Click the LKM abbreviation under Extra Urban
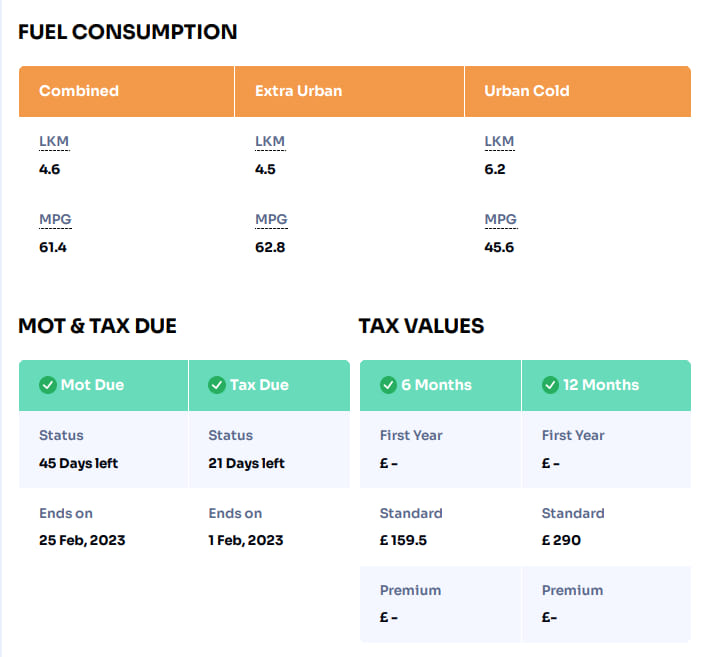 (270, 142)
